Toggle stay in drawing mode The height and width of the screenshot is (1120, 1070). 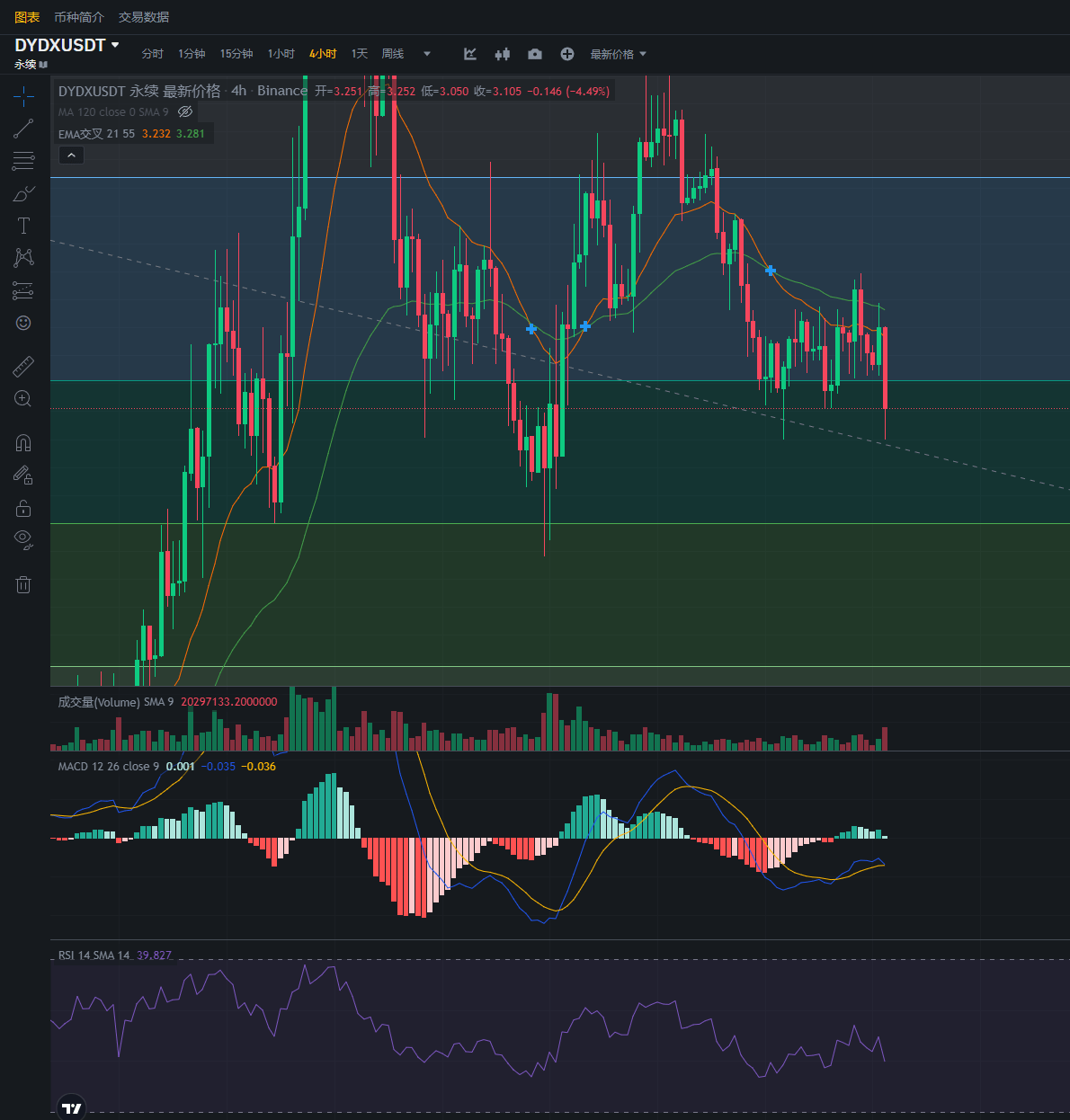click(x=23, y=475)
